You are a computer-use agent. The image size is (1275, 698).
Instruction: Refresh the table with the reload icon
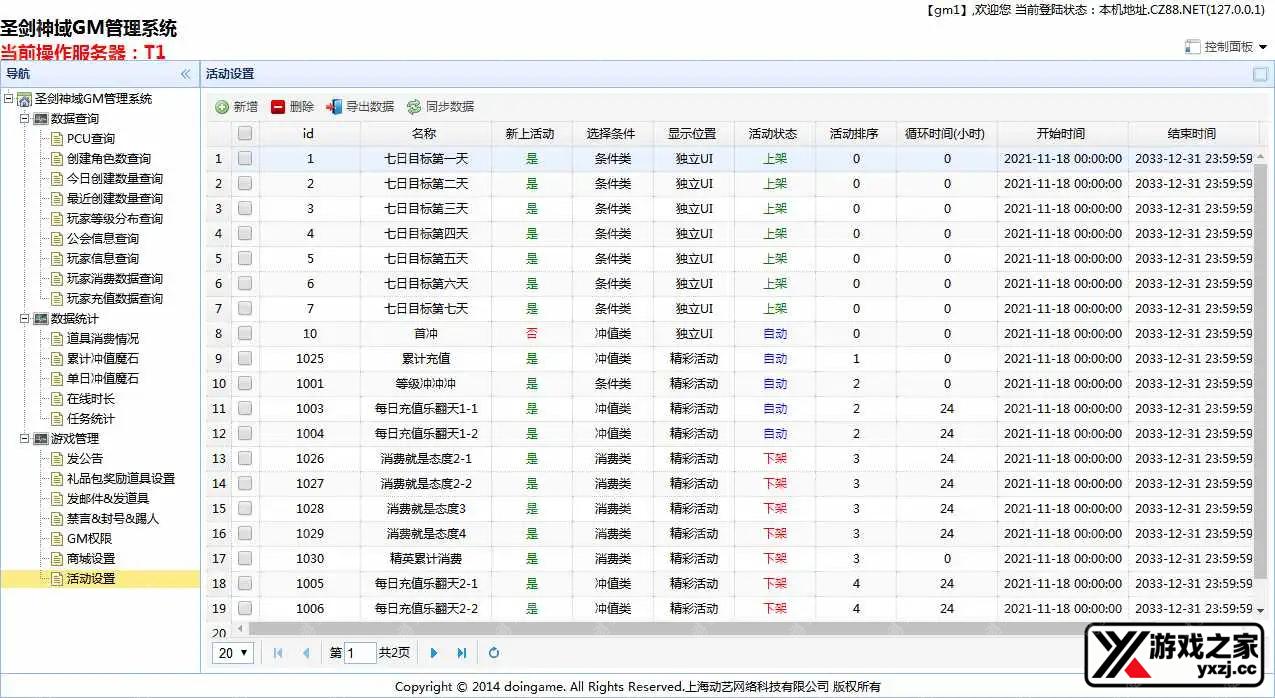coord(493,653)
